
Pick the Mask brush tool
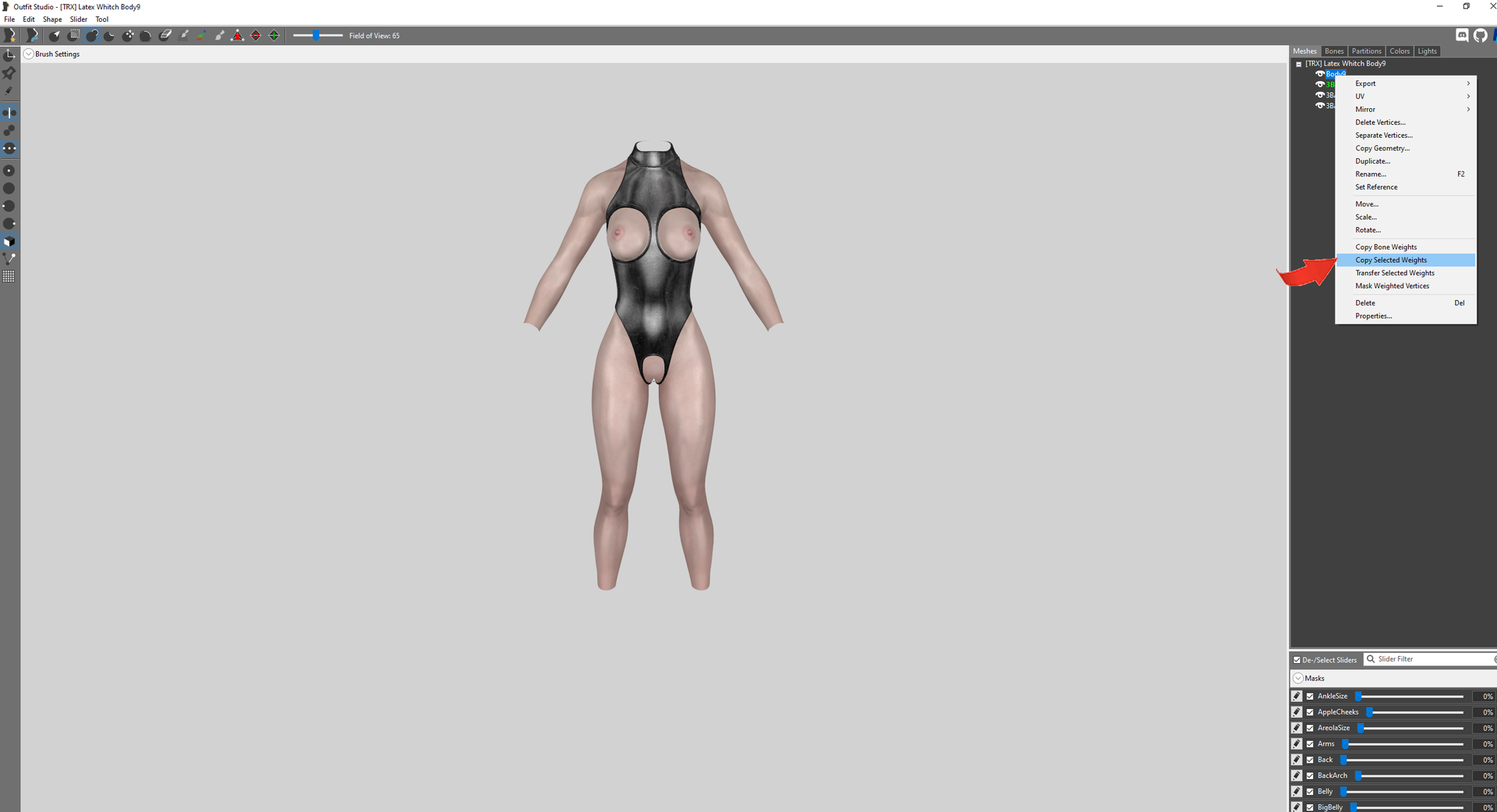coord(73,35)
